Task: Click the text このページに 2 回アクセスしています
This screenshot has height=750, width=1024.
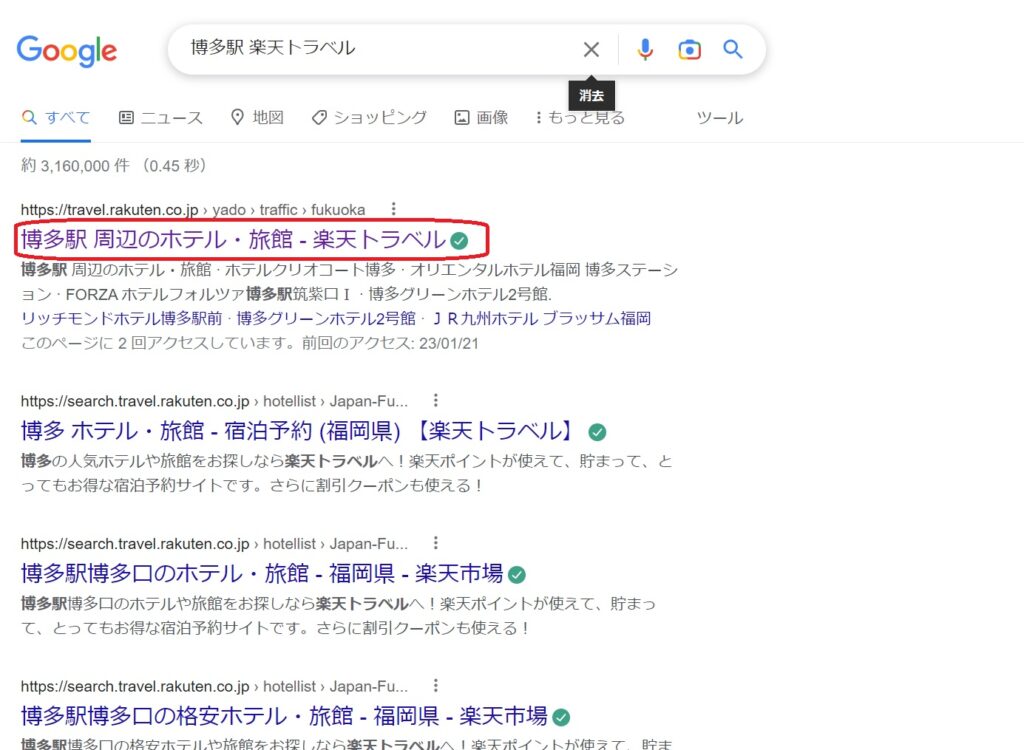Action: click(x=158, y=343)
